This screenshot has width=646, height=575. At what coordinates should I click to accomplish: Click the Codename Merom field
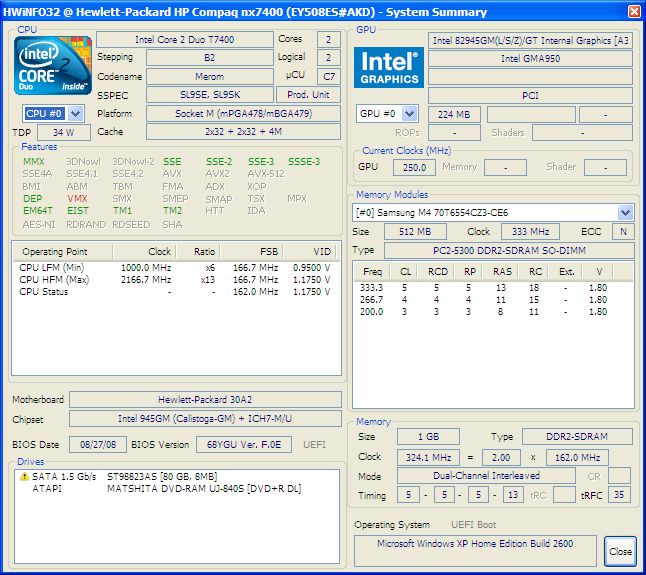tap(209, 77)
